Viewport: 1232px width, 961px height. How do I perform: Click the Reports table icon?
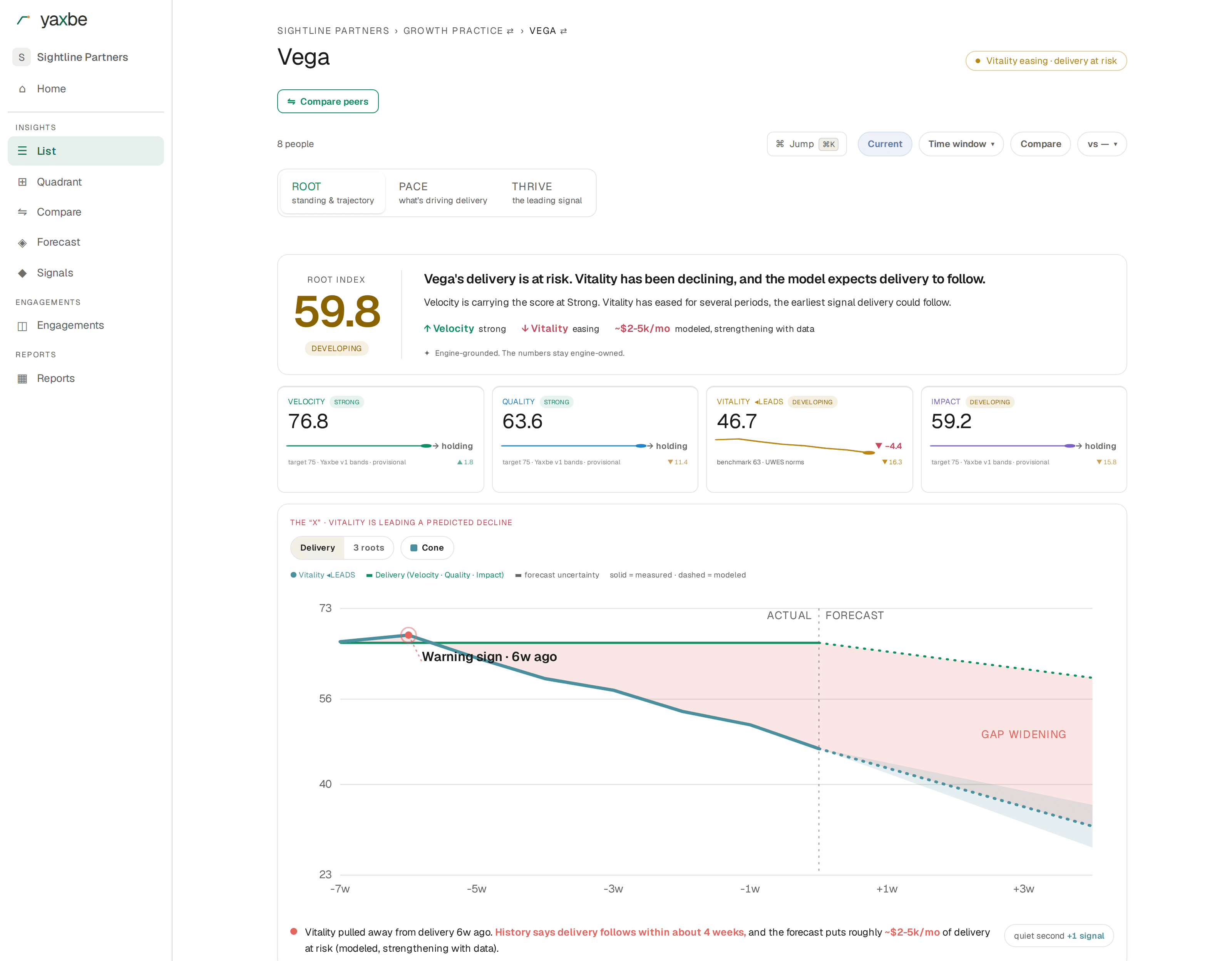click(23, 378)
